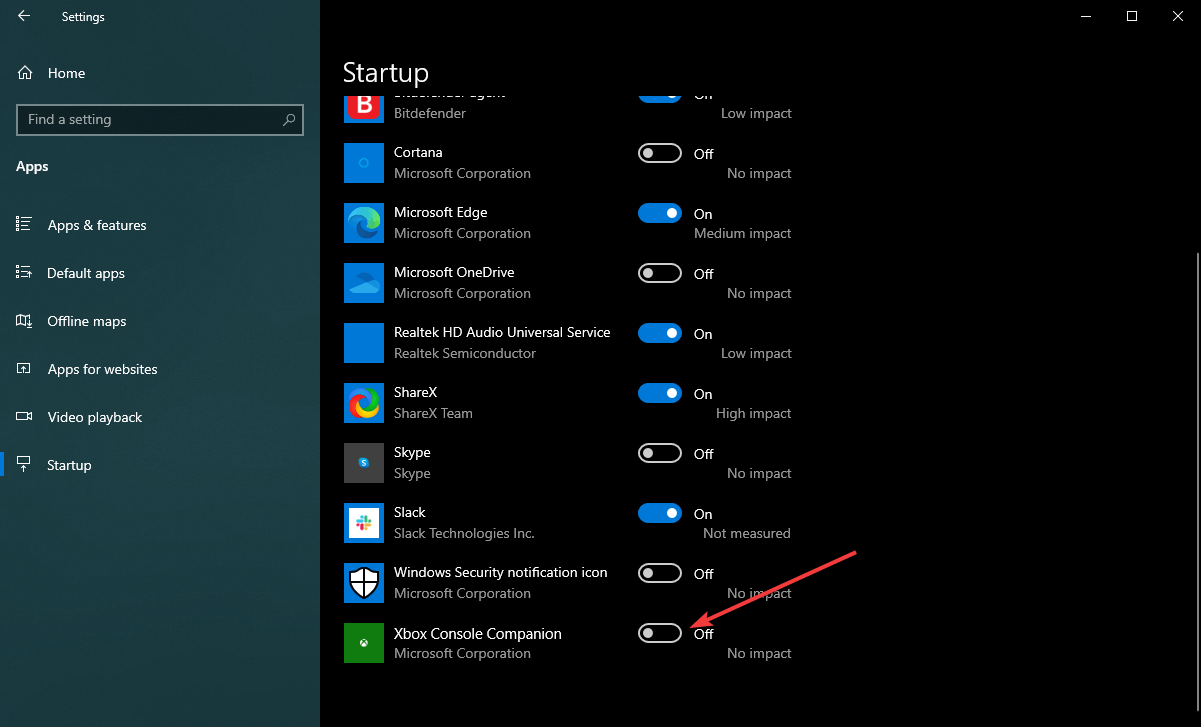
Task: Click 'Realtek HD Audio Universal Service' name
Action: point(502,332)
